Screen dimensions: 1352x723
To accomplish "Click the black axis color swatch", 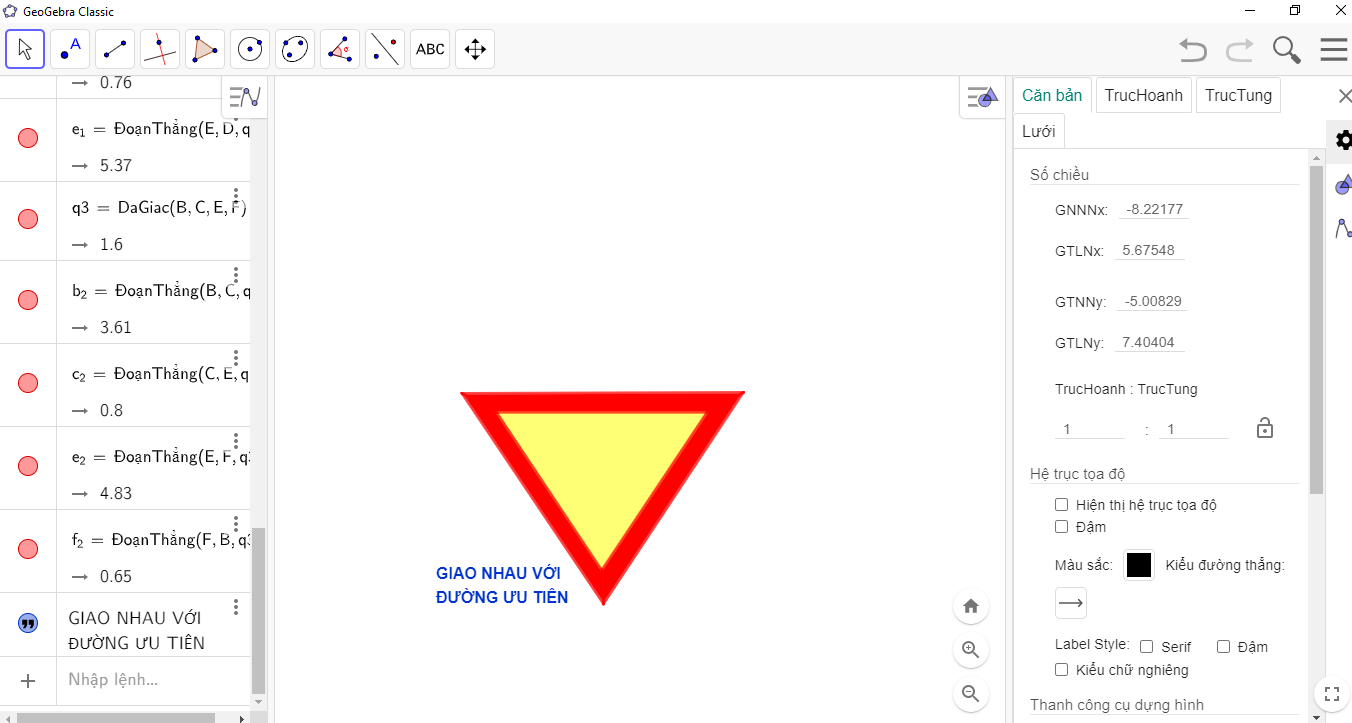I will (1139, 565).
